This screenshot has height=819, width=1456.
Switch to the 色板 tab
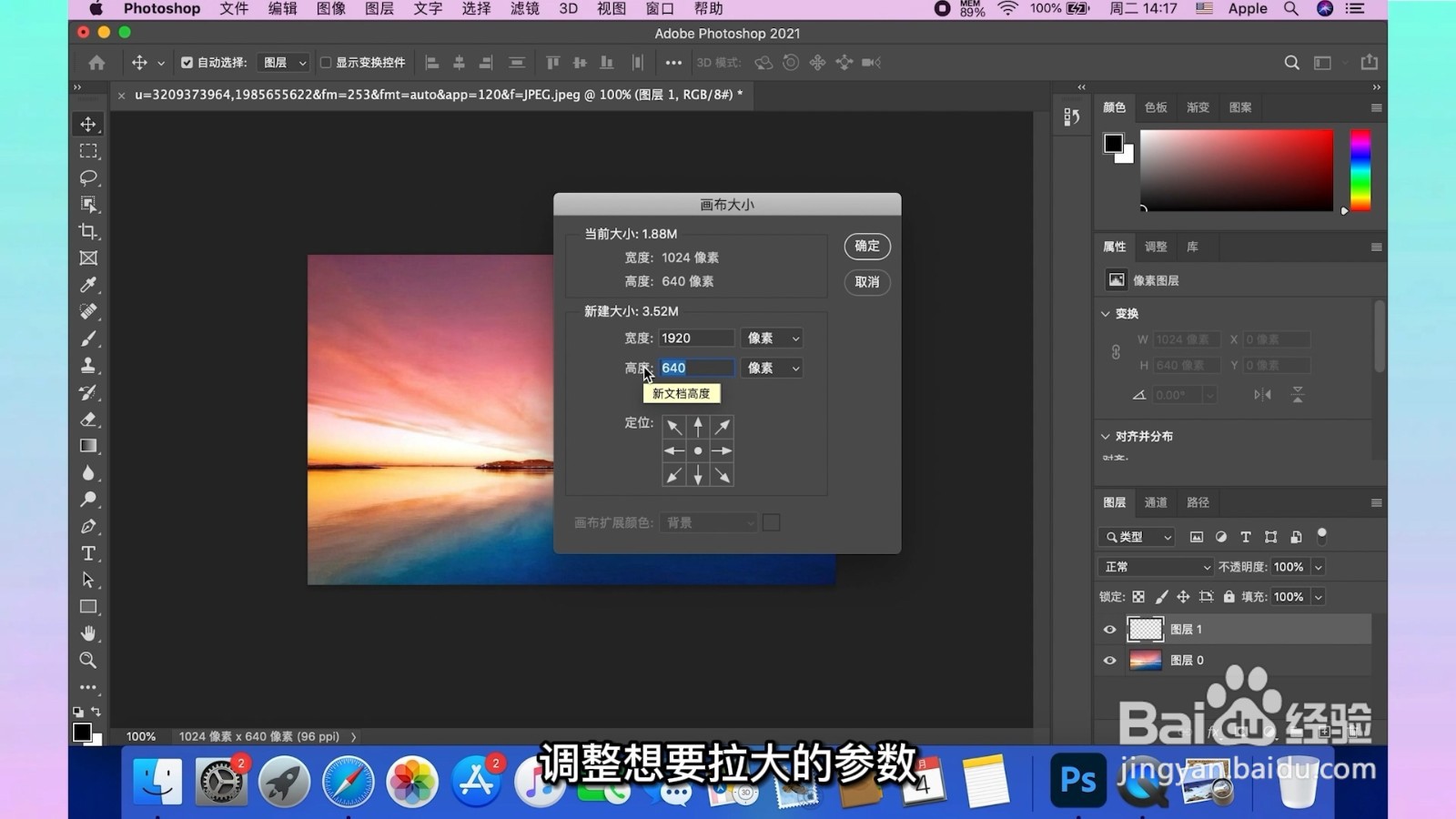pos(1156,107)
